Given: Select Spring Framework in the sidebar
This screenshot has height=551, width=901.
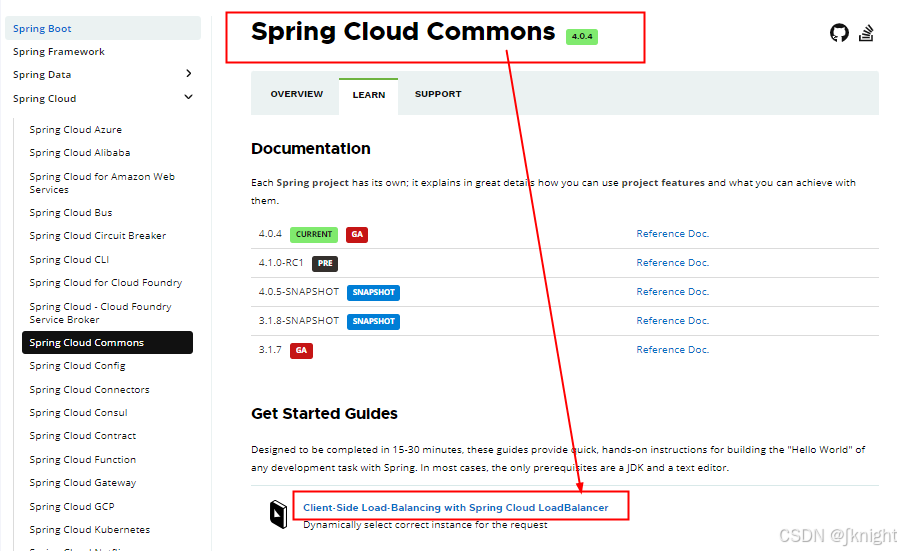Looking at the screenshot, I should [59, 52].
